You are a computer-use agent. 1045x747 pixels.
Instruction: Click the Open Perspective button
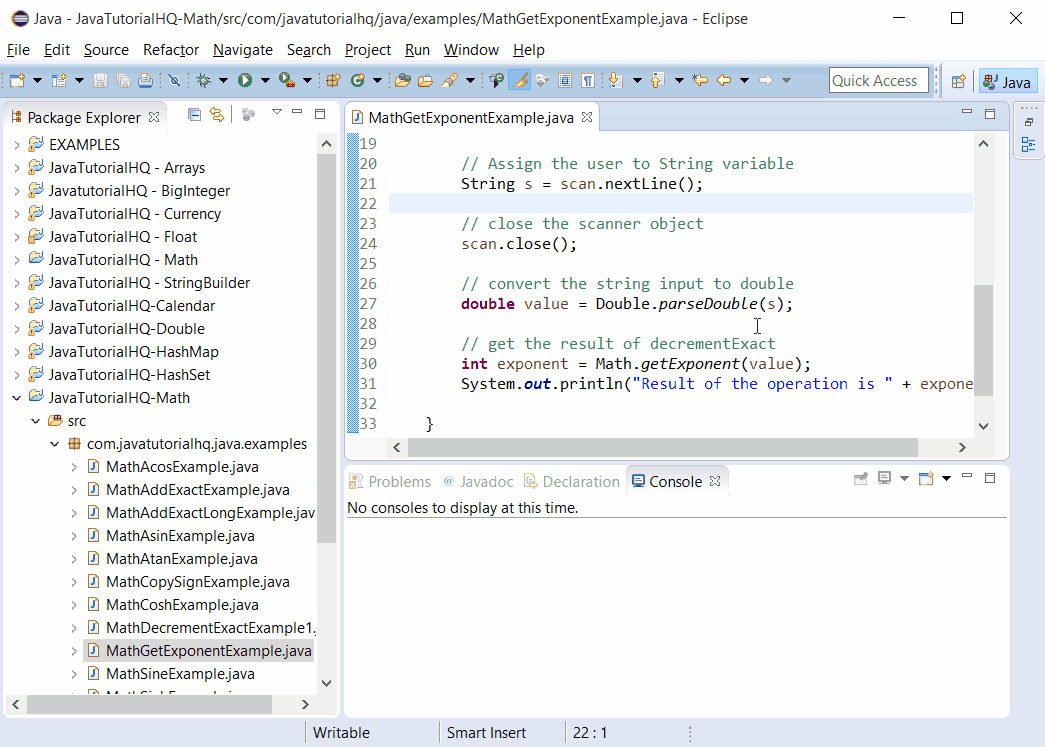[958, 80]
